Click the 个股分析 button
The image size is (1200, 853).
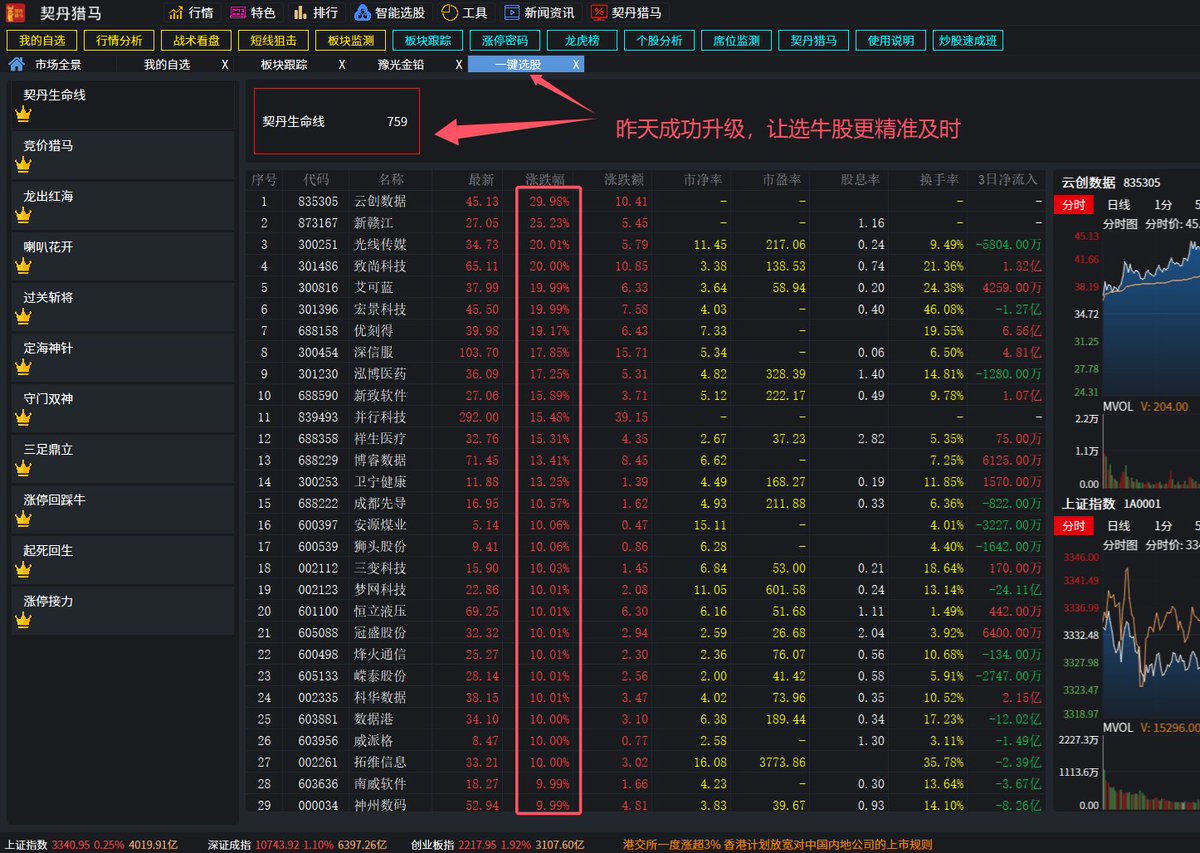[659, 41]
